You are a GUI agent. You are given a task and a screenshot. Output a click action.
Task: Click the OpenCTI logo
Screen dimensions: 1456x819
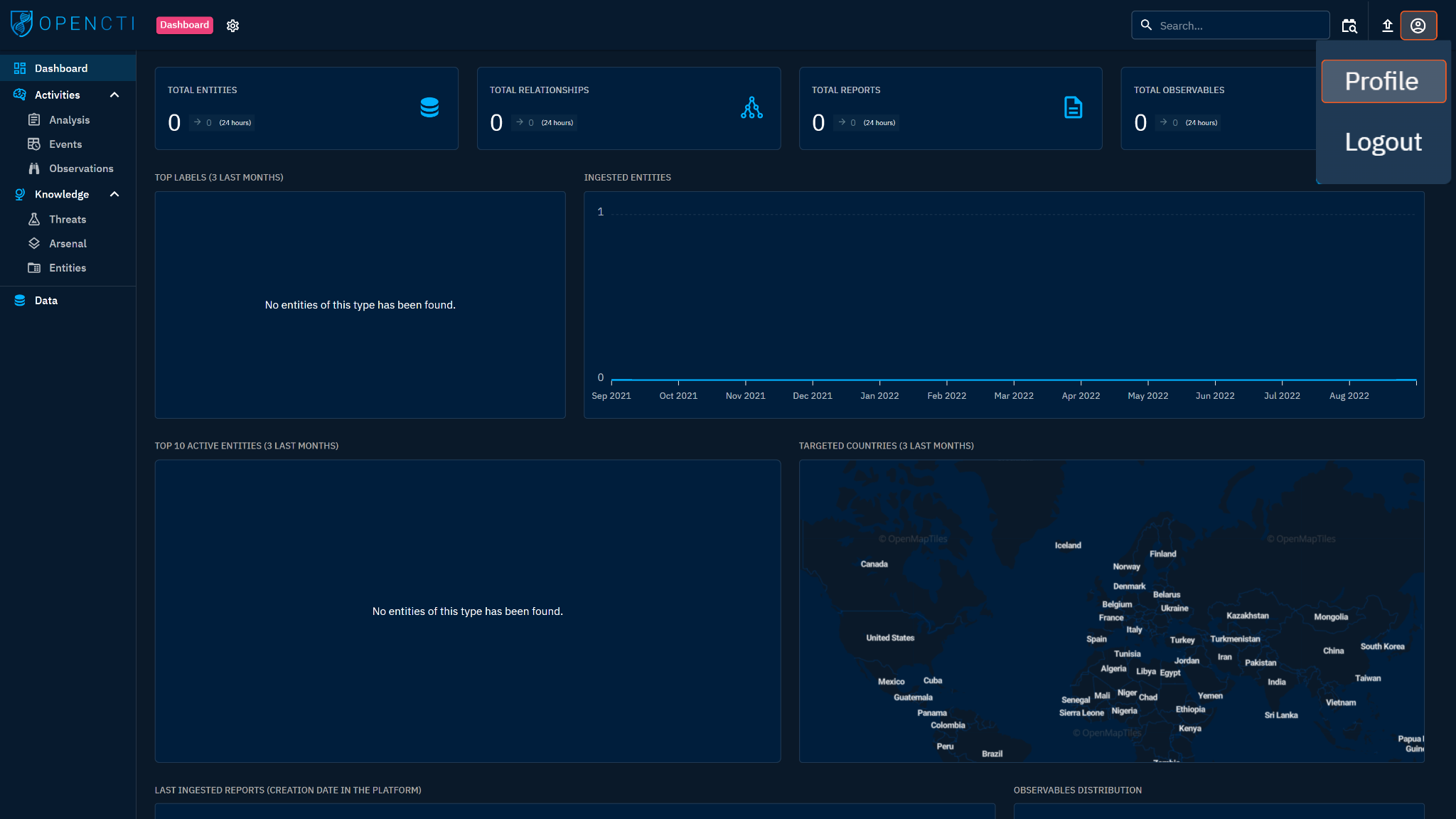tap(72, 23)
